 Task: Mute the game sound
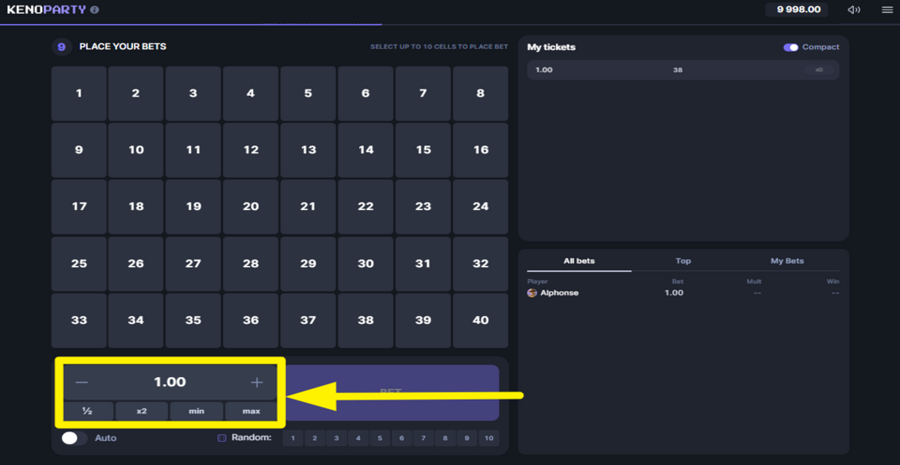(854, 10)
